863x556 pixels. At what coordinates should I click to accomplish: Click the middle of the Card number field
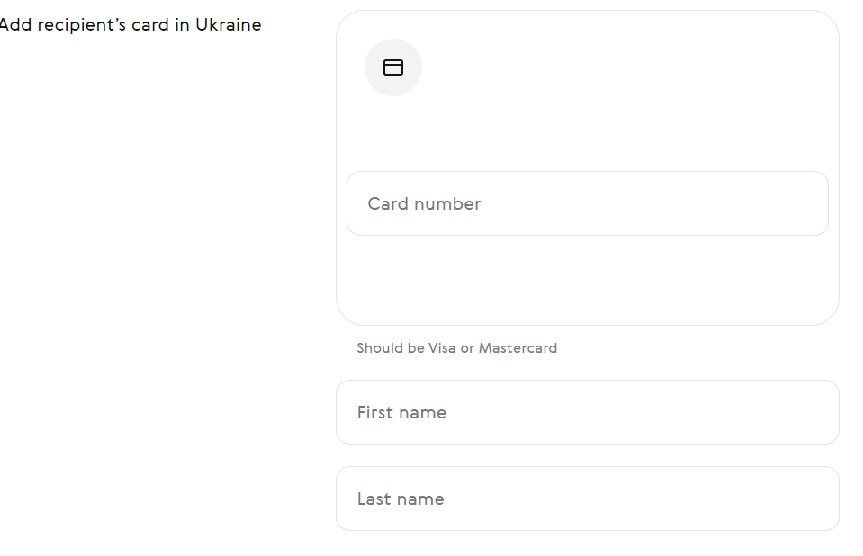tap(587, 204)
